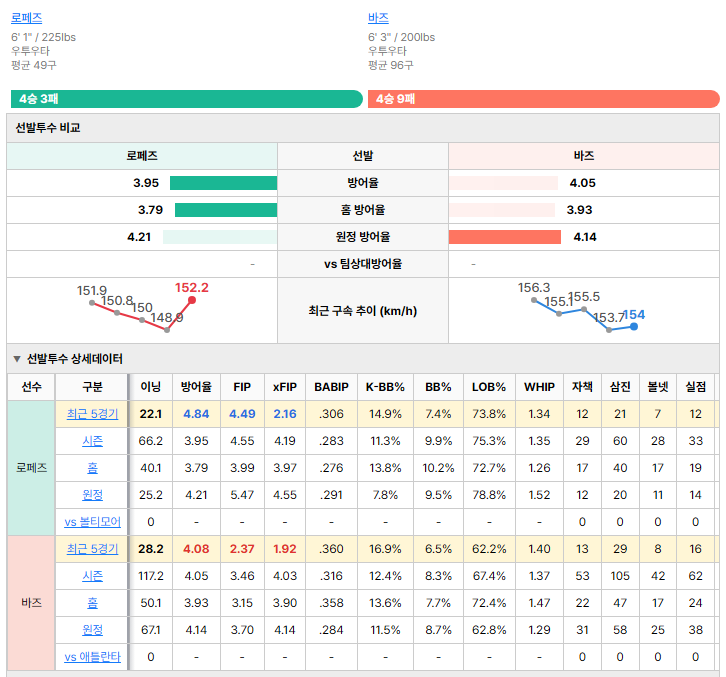
Task: Click the 바즈 player cell in detail table
Action: point(31,603)
